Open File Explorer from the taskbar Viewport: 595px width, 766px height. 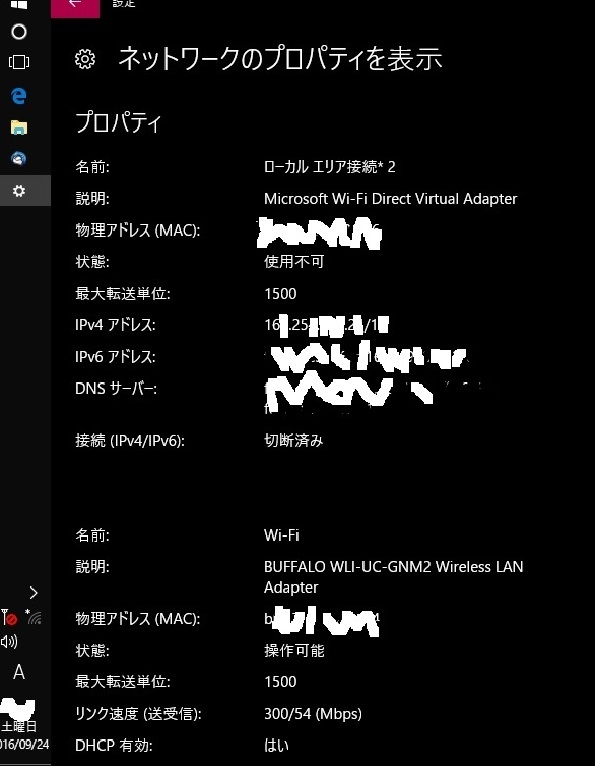(19, 128)
